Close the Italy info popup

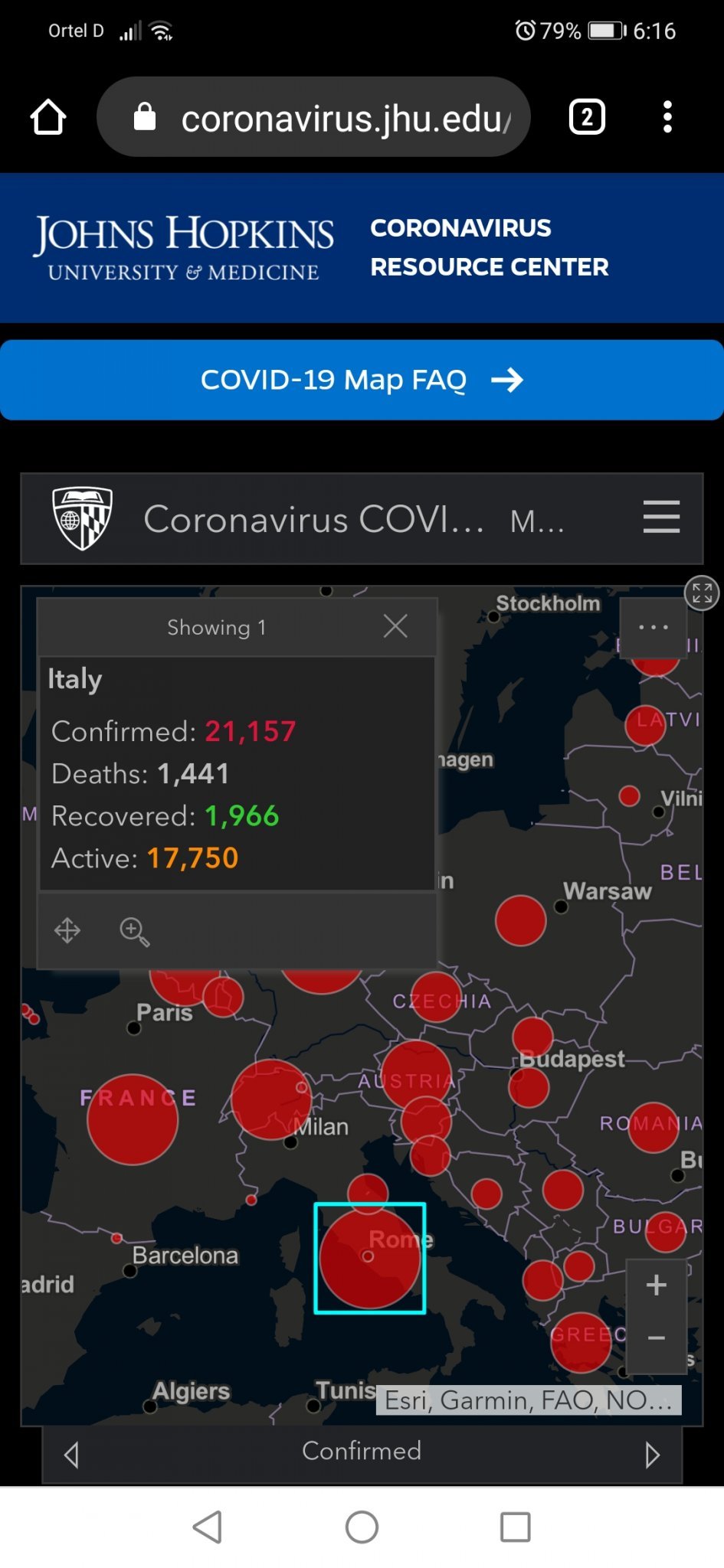(395, 626)
